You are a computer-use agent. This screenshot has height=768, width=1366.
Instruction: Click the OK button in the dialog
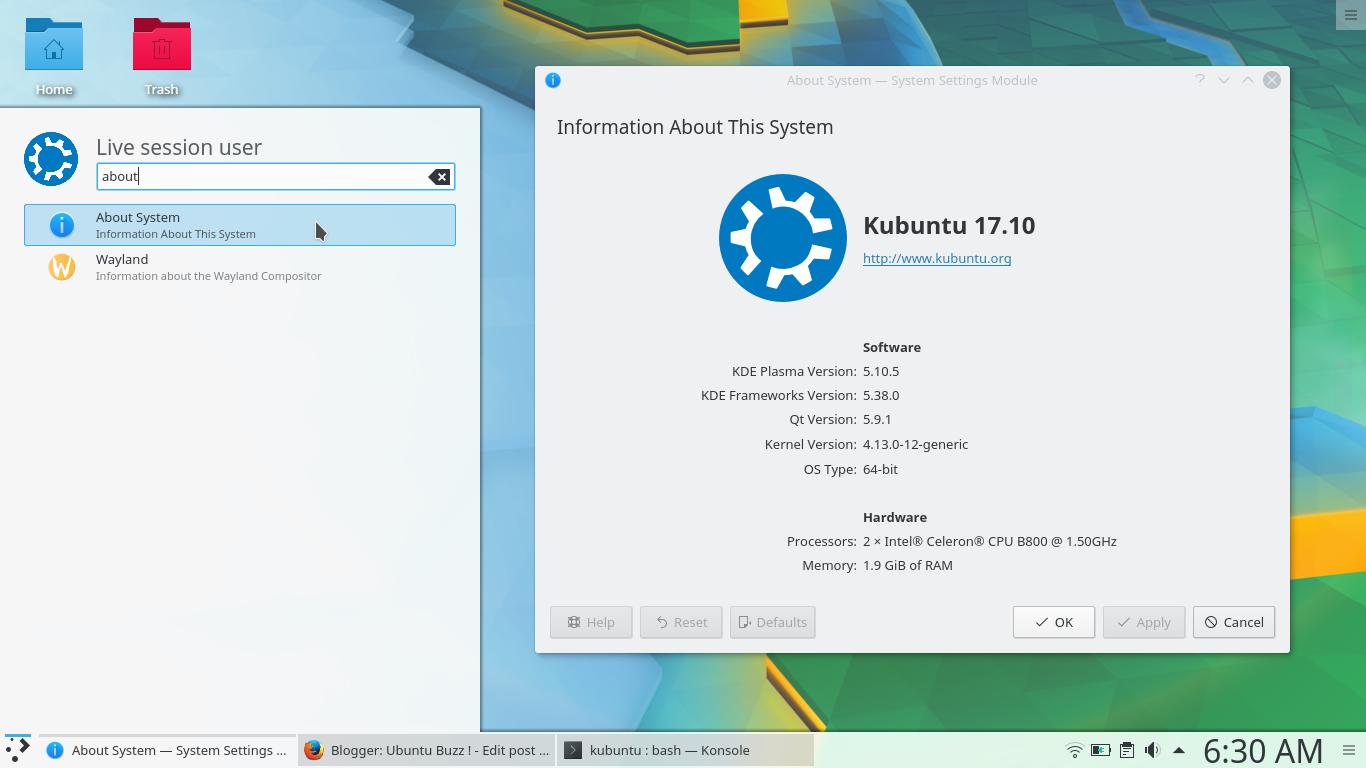click(1053, 622)
